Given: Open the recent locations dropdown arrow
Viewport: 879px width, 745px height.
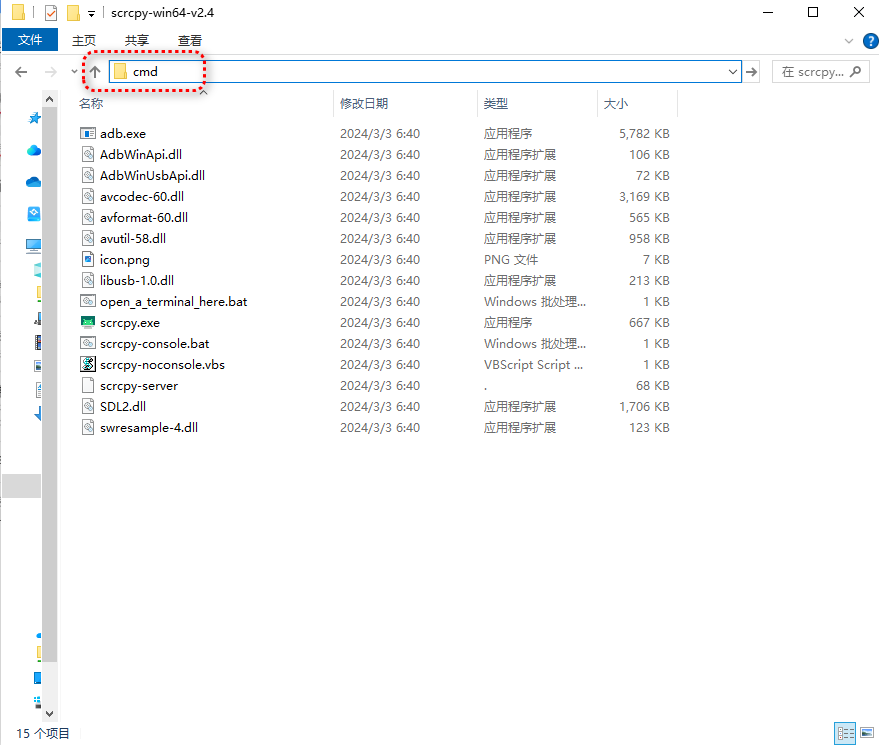Looking at the screenshot, I should point(74,72).
